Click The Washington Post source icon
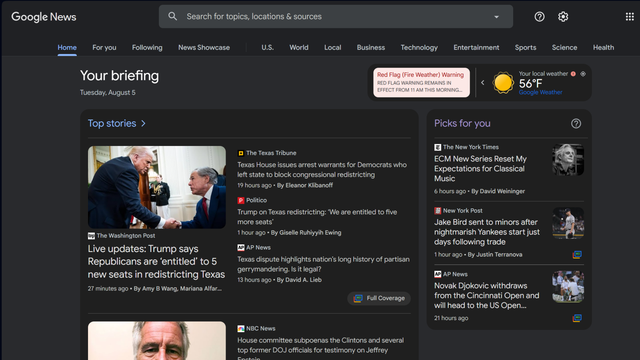 click(x=91, y=236)
